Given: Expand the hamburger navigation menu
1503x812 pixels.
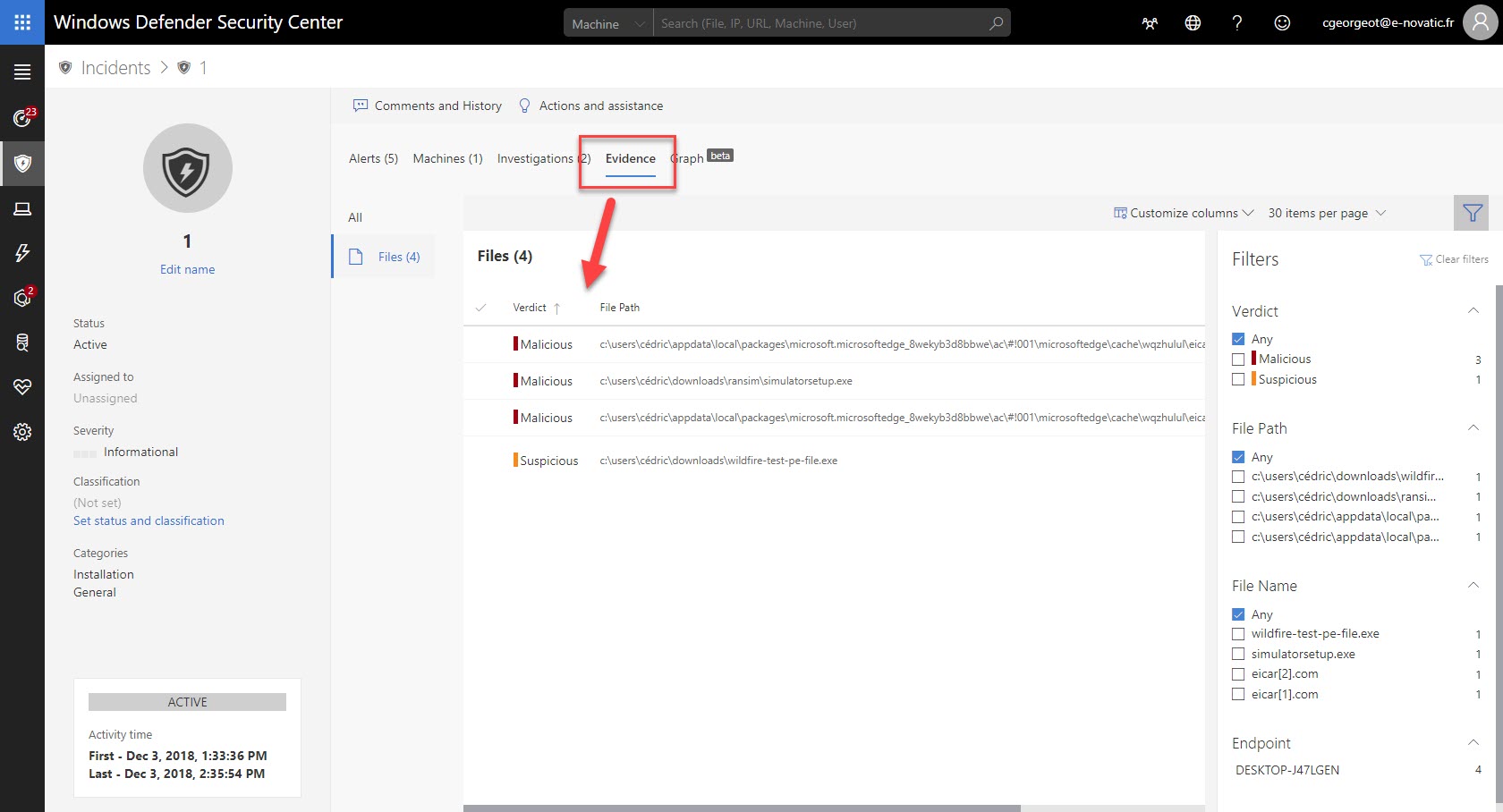Looking at the screenshot, I should (22, 72).
